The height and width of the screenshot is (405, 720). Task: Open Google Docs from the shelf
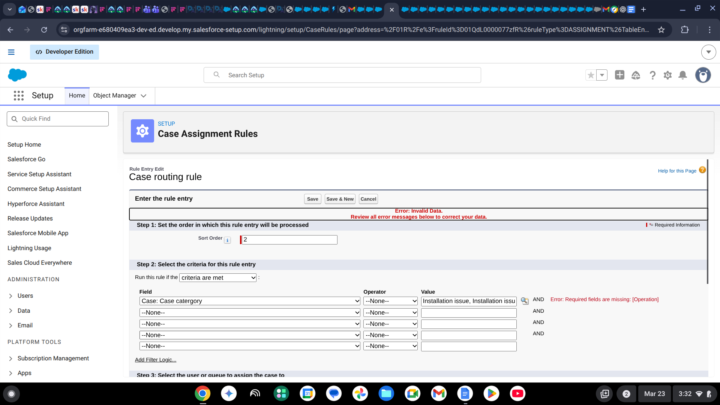pyautogui.click(x=465, y=394)
